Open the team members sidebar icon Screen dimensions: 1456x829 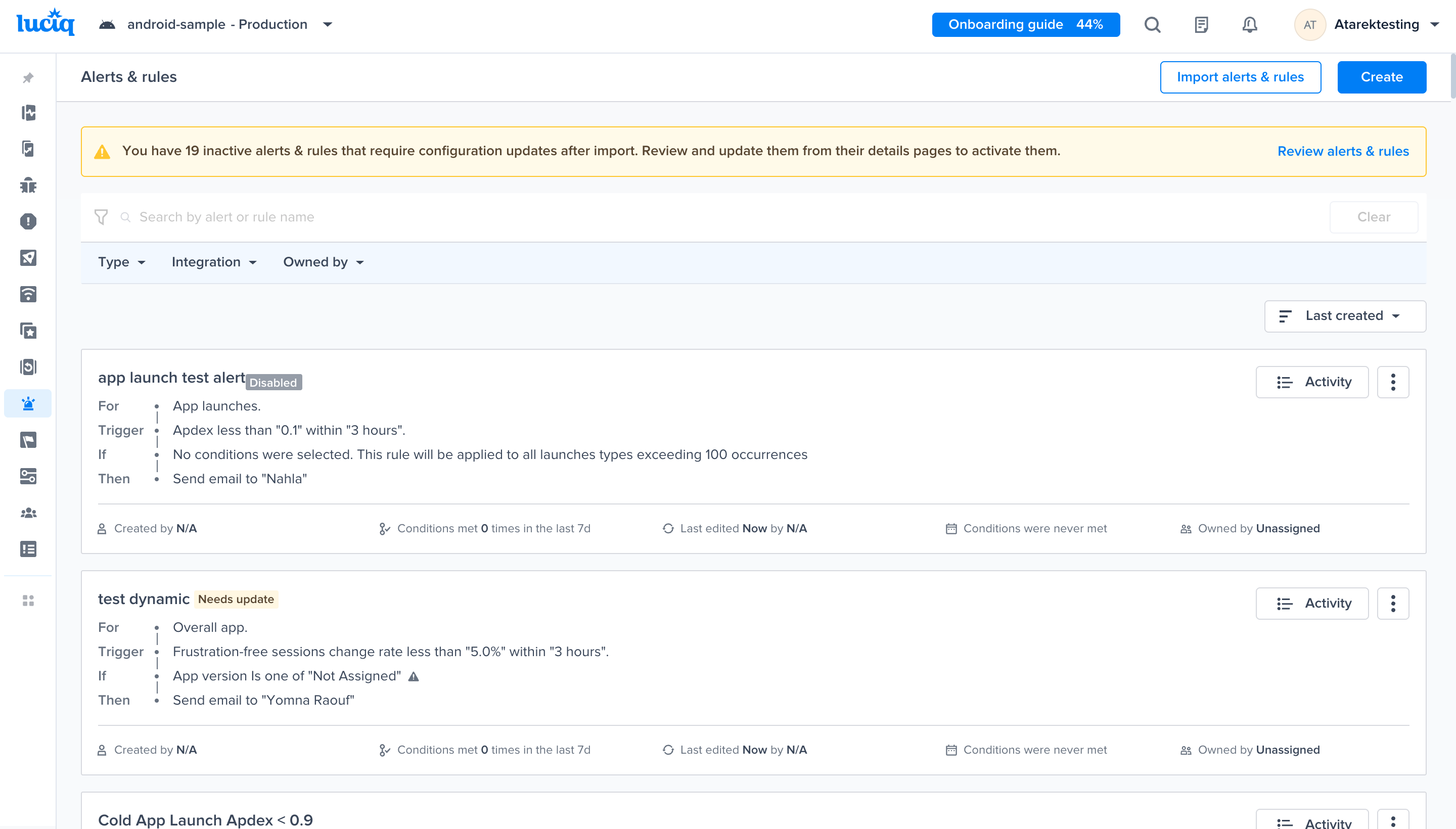tap(28, 513)
